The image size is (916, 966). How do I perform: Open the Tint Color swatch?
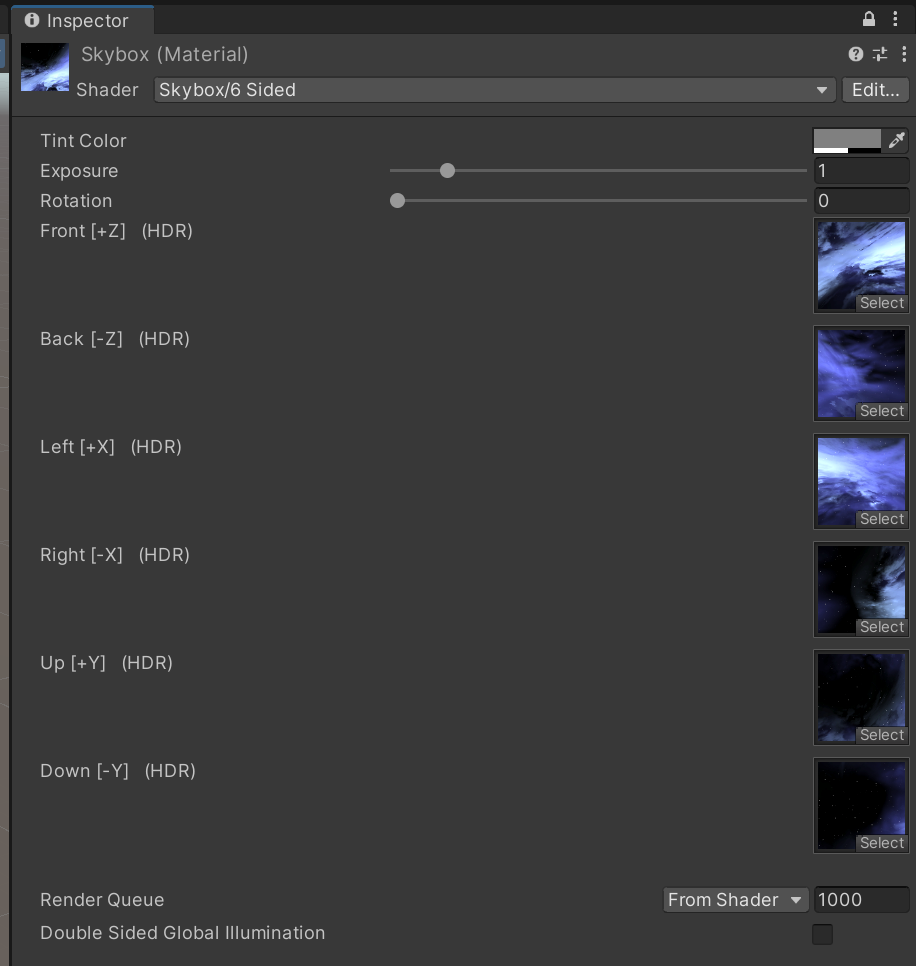pyautogui.click(x=847, y=140)
